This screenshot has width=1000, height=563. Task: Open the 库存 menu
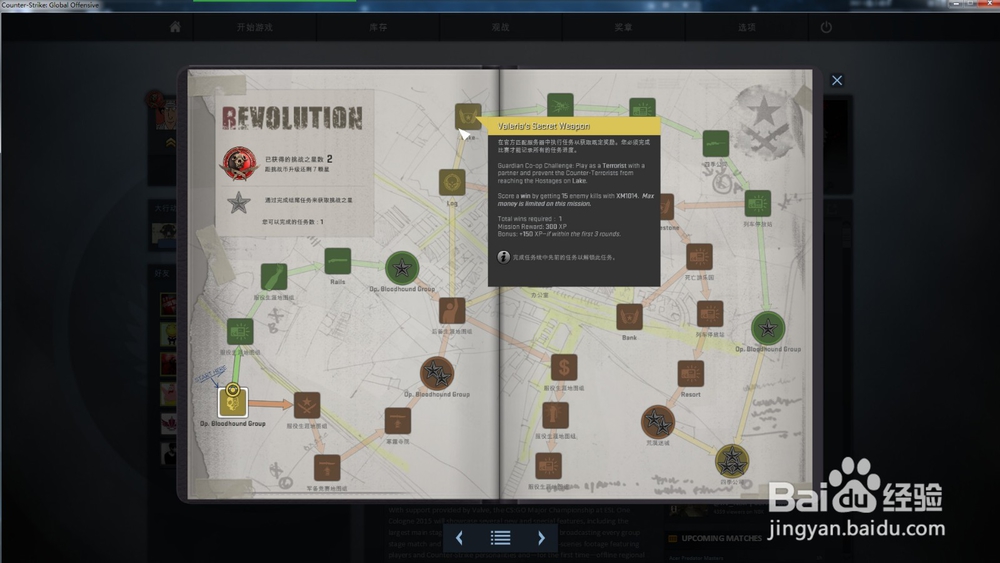(x=378, y=27)
